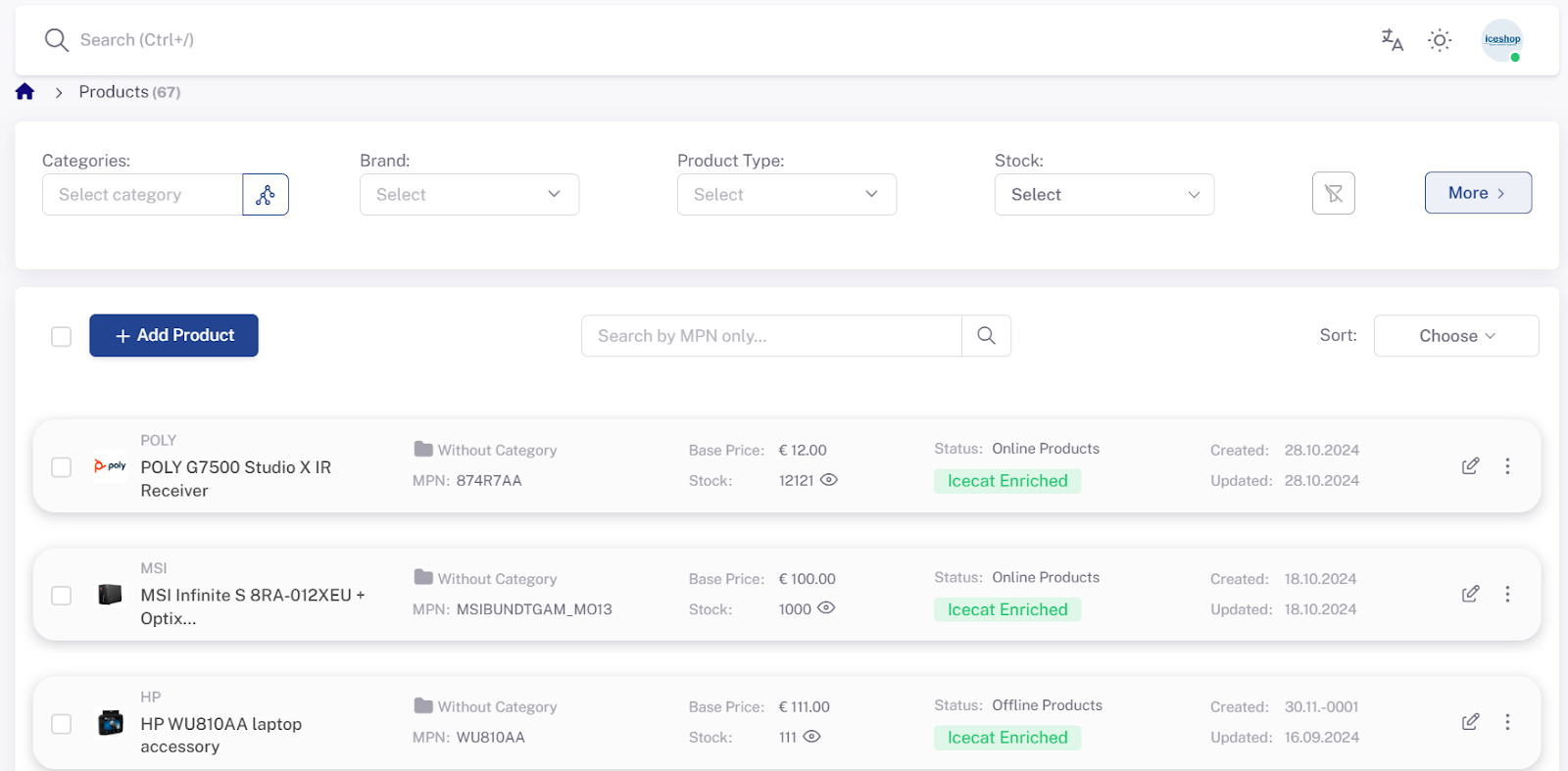Select the POLY G7500 product checkbox
This screenshot has height=771, width=1568.
[62, 467]
